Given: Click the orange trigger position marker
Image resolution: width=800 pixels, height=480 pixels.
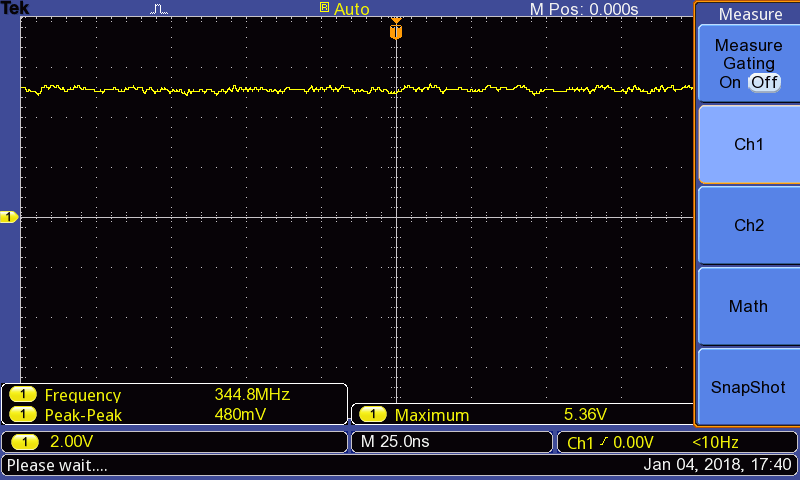Looking at the screenshot, I should pos(396,30).
